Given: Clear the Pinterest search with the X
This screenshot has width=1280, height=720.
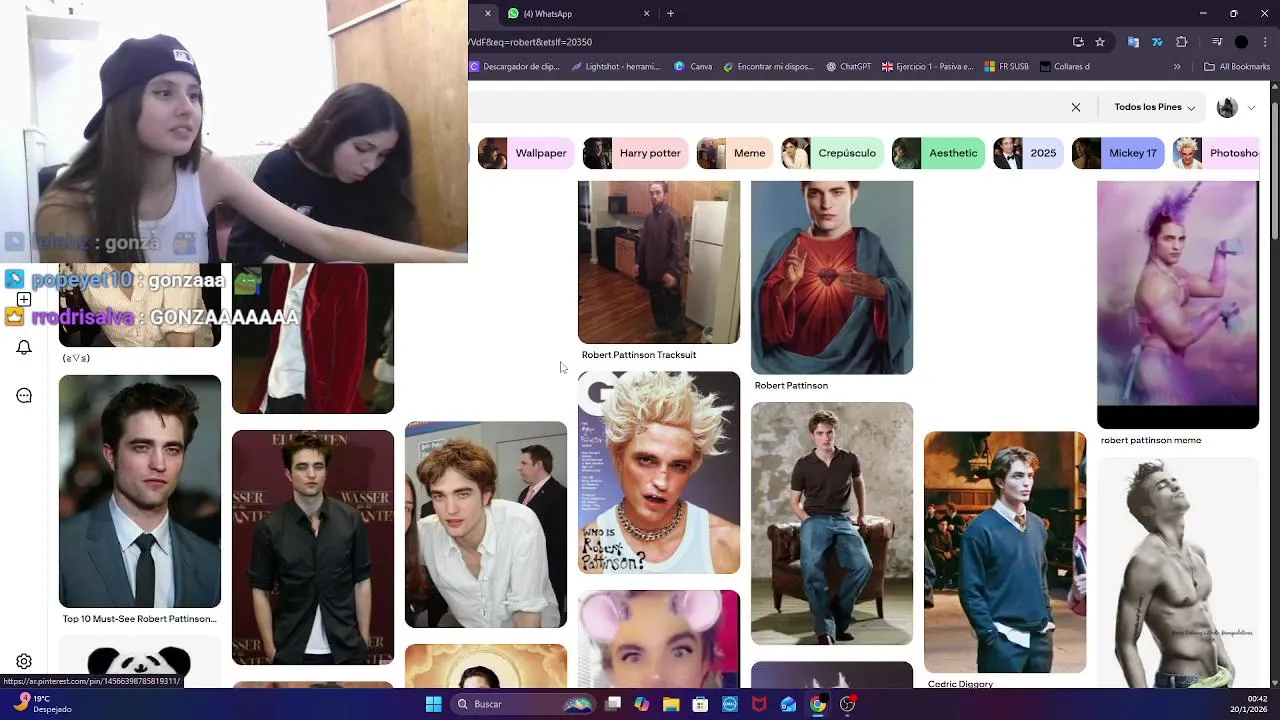Looking at the screenshot, I should point(1076,107).
